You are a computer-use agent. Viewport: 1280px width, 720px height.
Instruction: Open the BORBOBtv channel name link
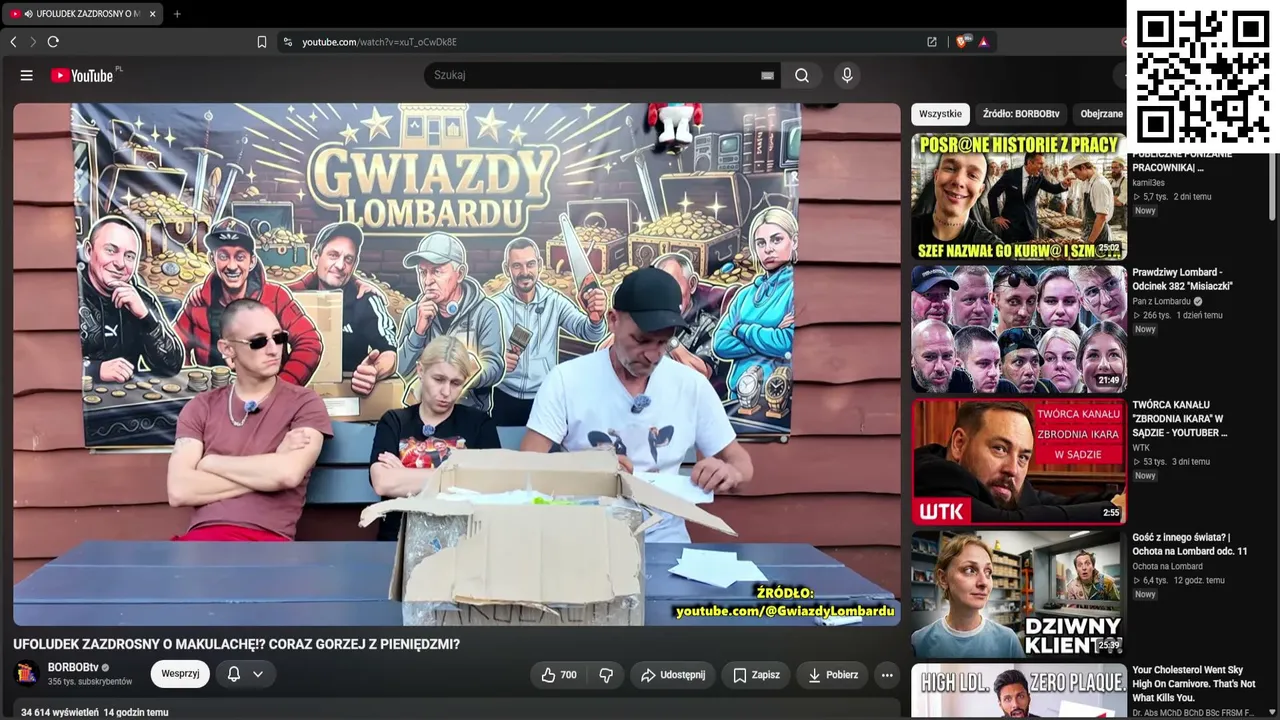point(73,667)
